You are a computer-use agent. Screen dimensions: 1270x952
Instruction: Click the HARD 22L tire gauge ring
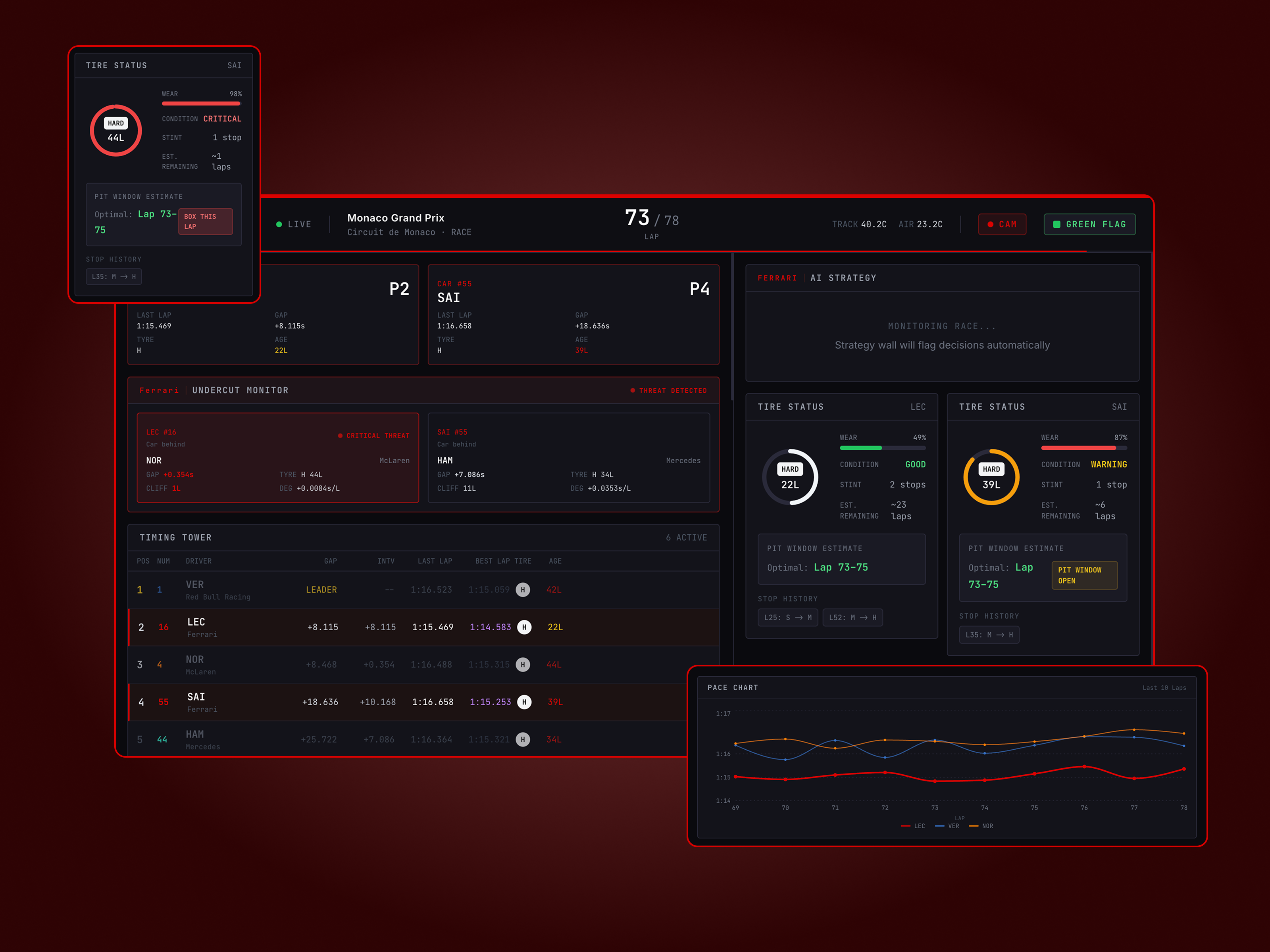[790, 477]
